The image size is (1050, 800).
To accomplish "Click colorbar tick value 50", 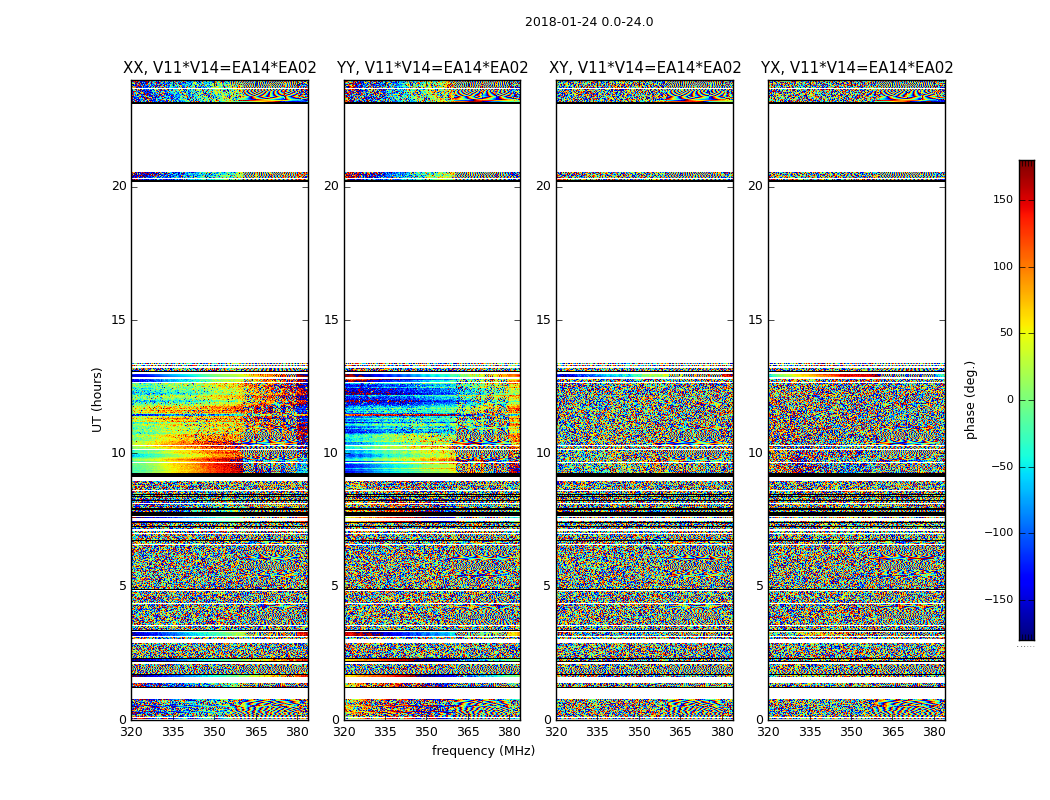I will click(x=1006, y=333).
